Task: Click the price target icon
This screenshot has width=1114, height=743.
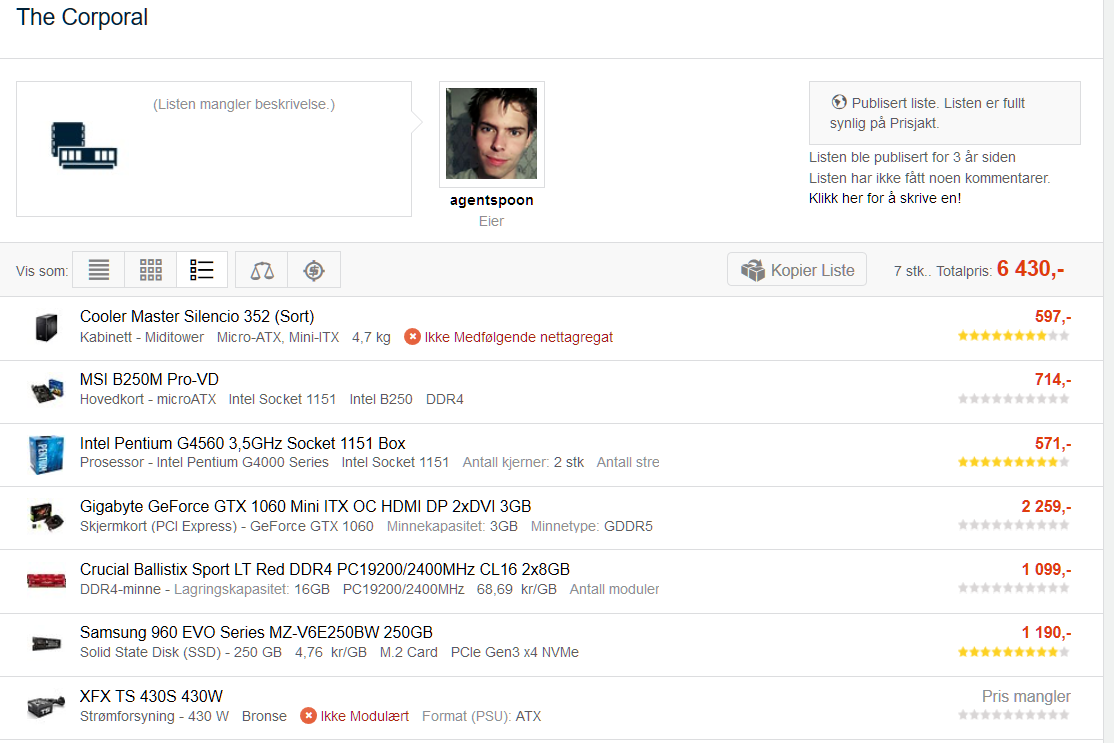Action: click(x=314, y=270)
